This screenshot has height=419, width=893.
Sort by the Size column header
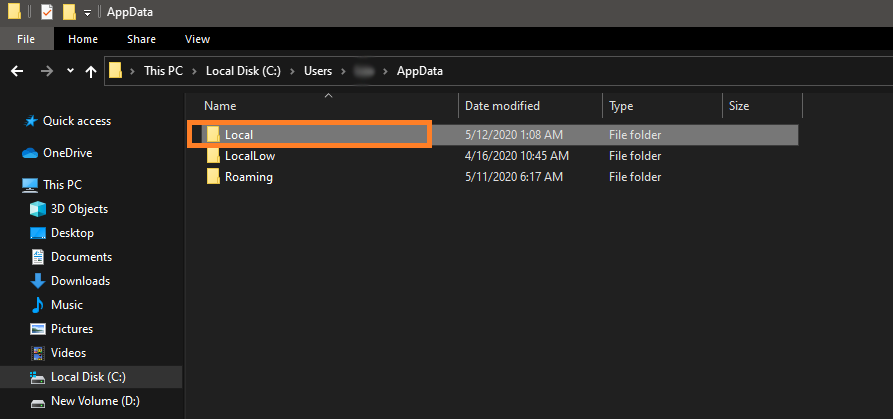tap(739, 106)
